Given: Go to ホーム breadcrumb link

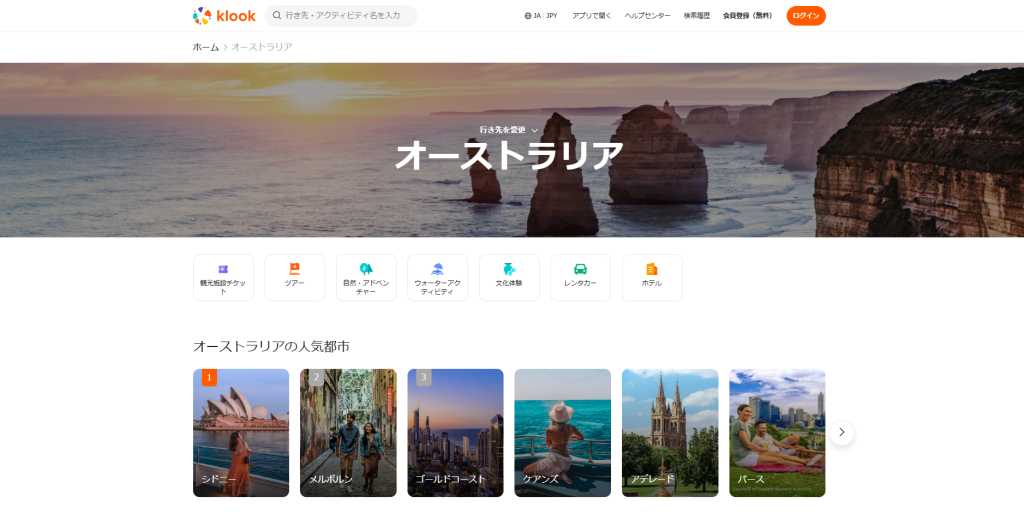Looking at the screenshot, I should click(206, 47).
